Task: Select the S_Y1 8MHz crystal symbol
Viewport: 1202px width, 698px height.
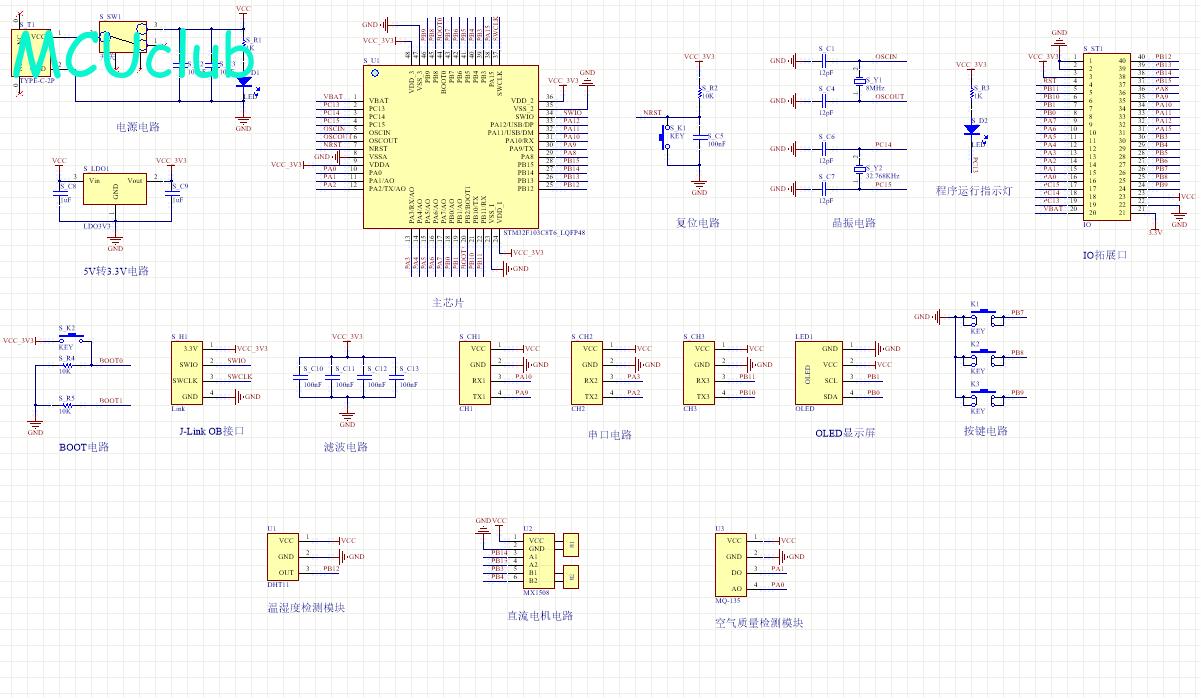Action: pyautogui.click(x=858, y=82)
